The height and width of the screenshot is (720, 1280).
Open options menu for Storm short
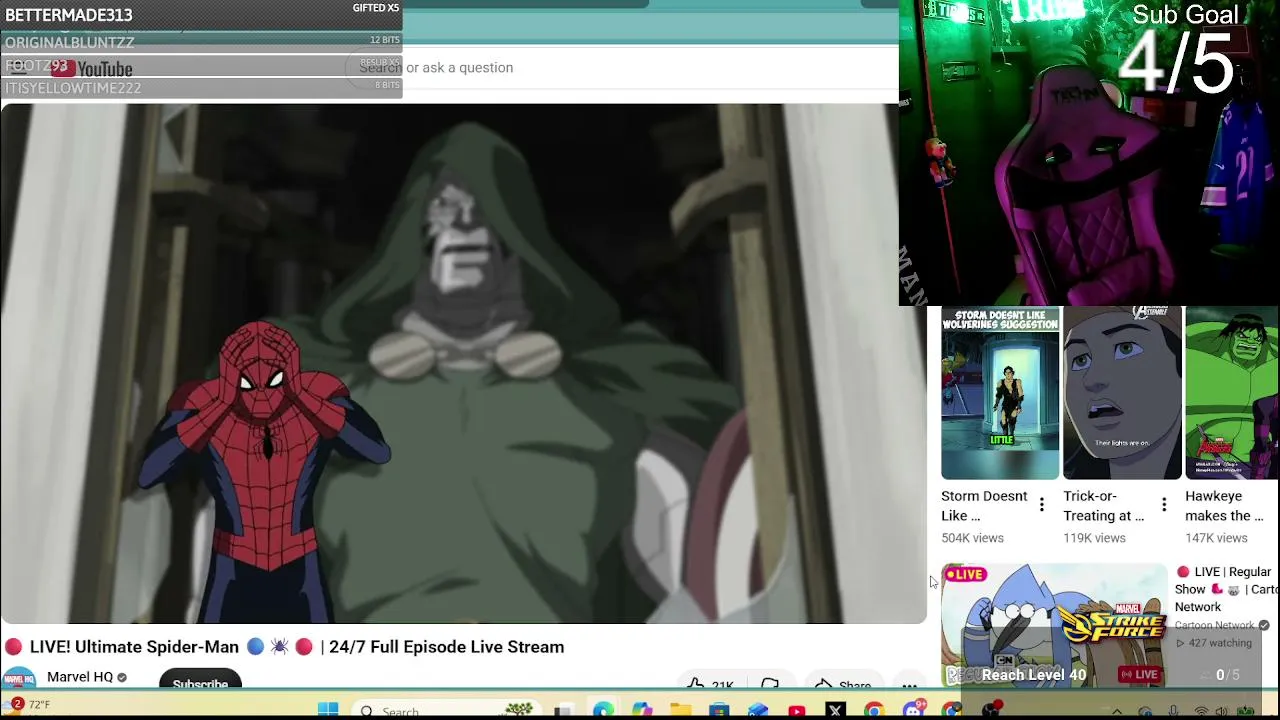[1042, 505]
